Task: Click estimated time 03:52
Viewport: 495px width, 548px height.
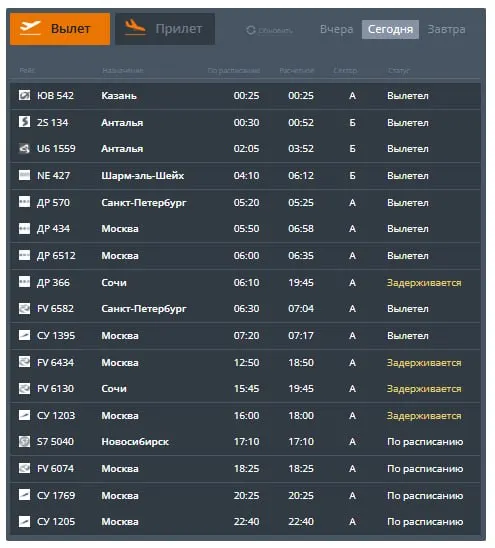Action: [x=301, y=149]
